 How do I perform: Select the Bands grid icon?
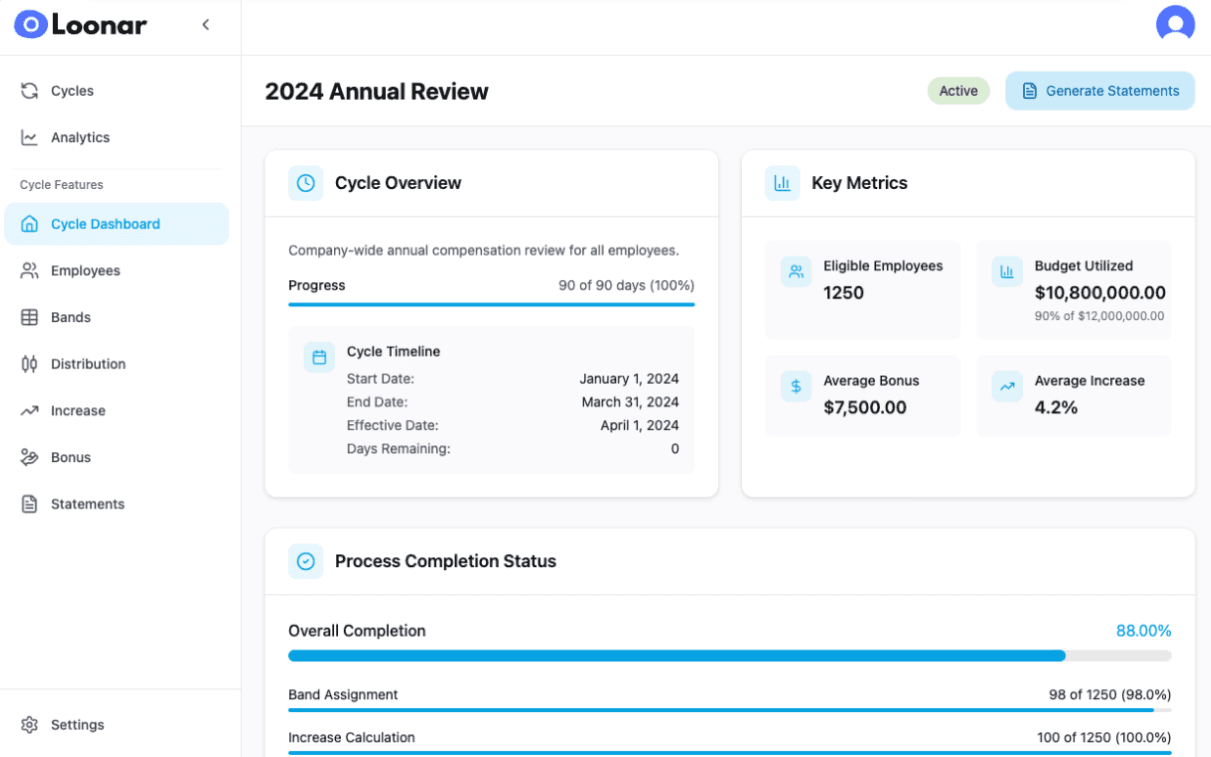click(x=29, y=317)
